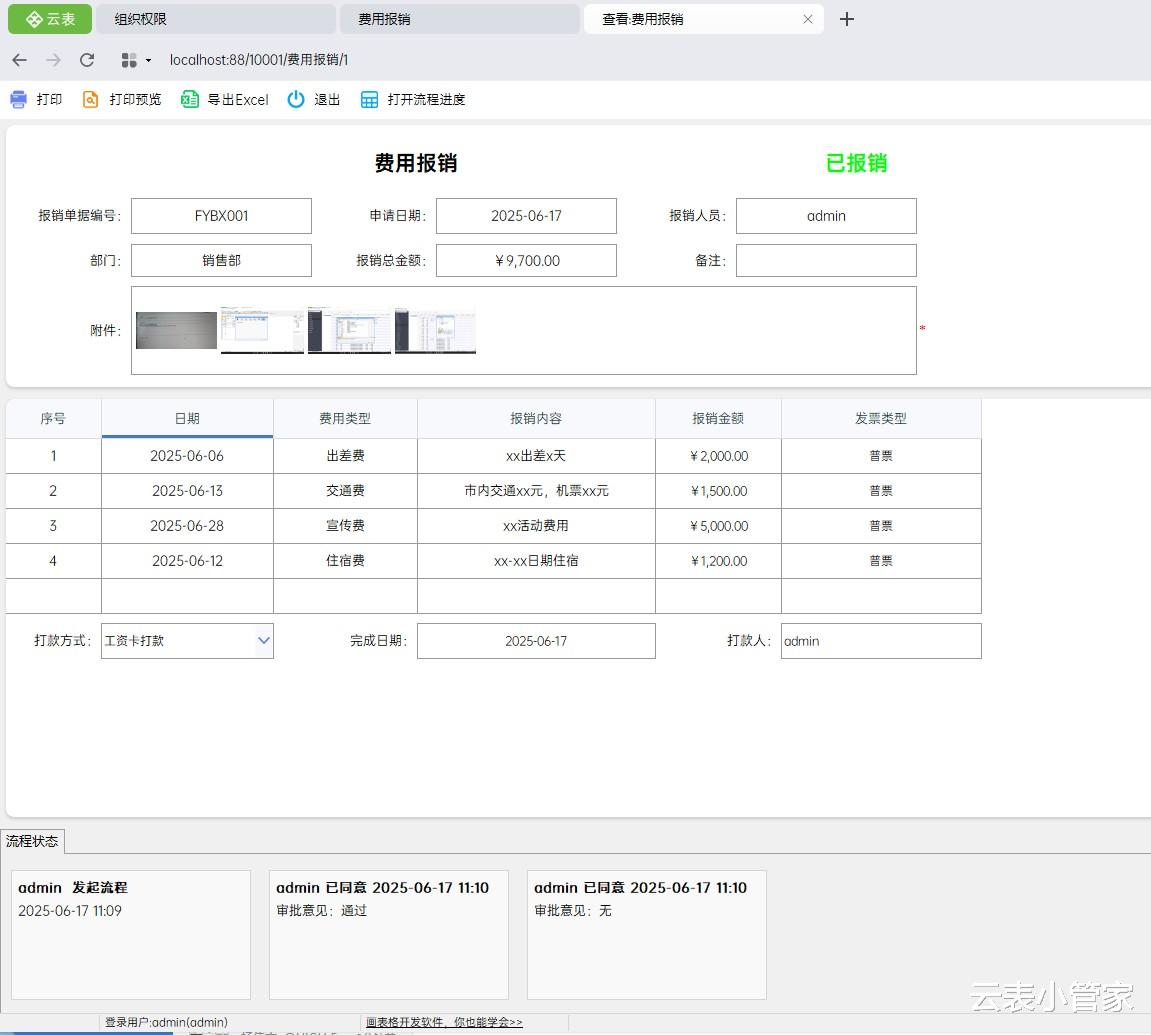1151x1035 pixels.
Task: Open the fourth attachment thumbnail
Action: [x=435, y=331]
